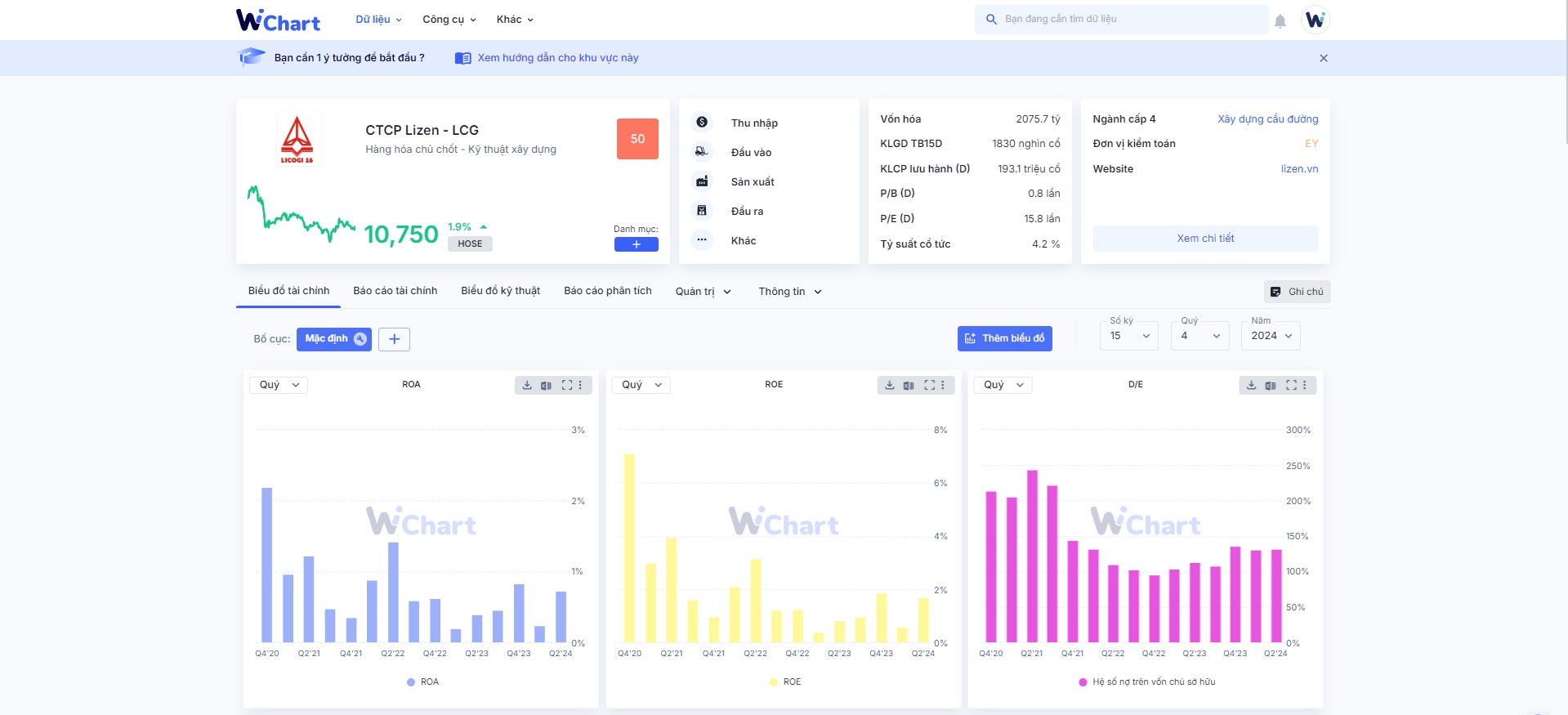Viewport: 1568px width, 715px height.
Task: Download the ROE chart image
Action: click(x=889, y=385)
